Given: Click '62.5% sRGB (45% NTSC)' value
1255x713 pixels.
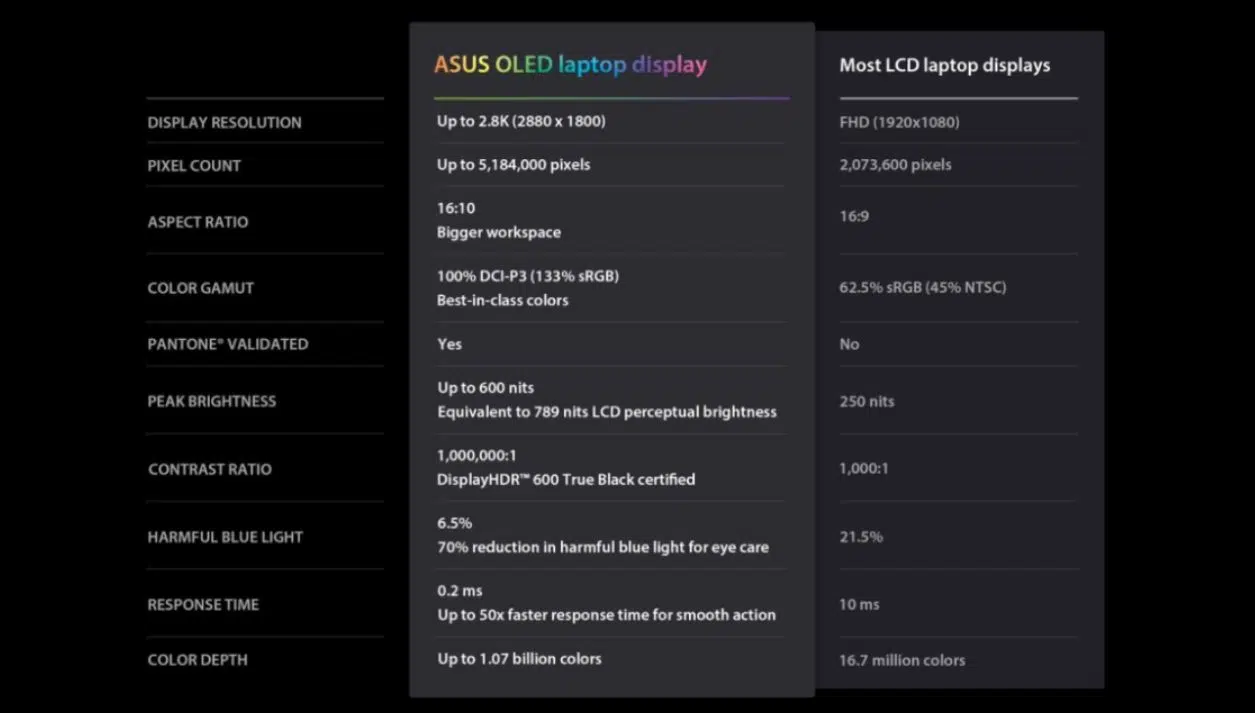Looking at the screenshot, I should (x=923, y=287).
